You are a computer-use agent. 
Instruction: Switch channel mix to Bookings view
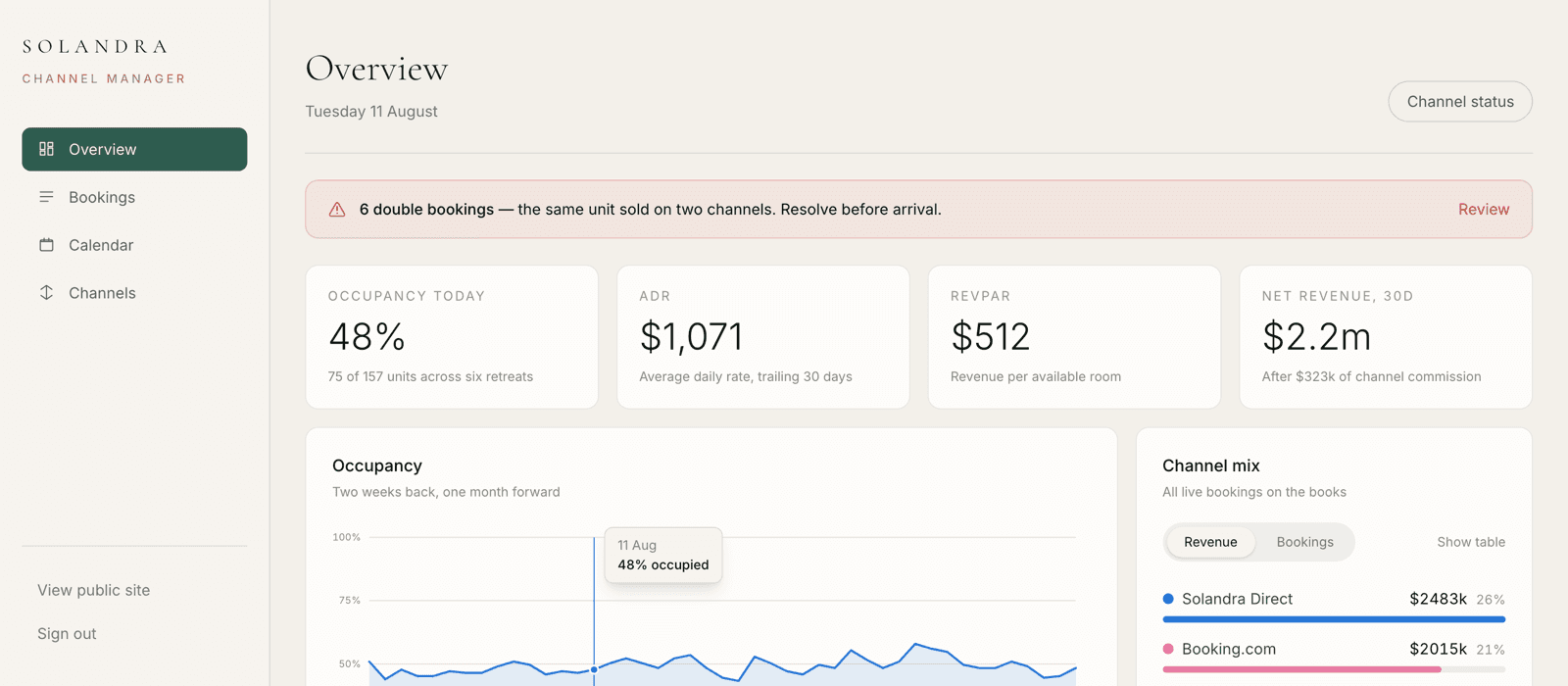pyautogui.click(x=1304, y=542)
